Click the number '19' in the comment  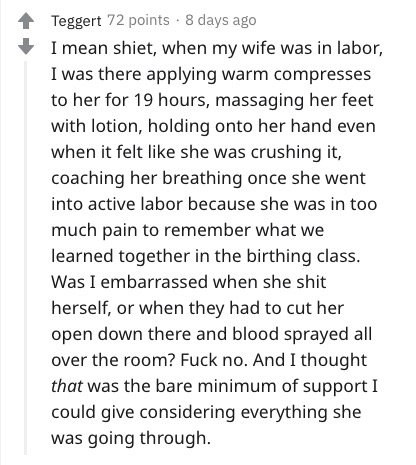coord(143,100)
